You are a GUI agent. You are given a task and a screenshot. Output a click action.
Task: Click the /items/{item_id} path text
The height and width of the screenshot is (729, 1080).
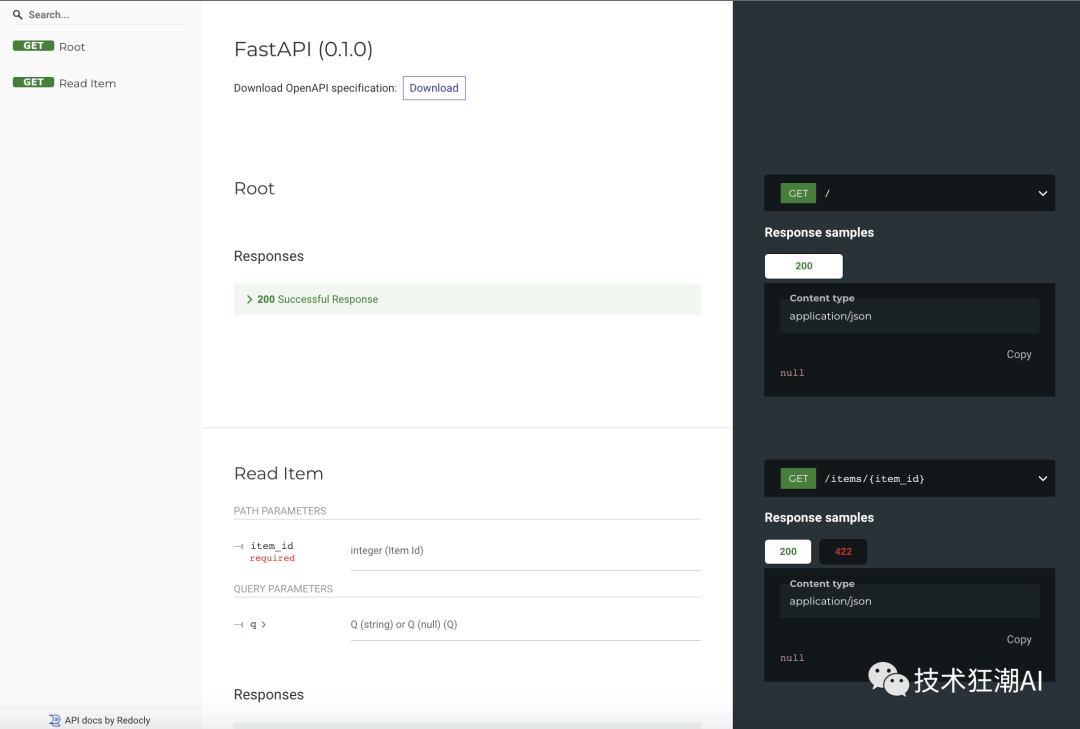tap(874, 479)
